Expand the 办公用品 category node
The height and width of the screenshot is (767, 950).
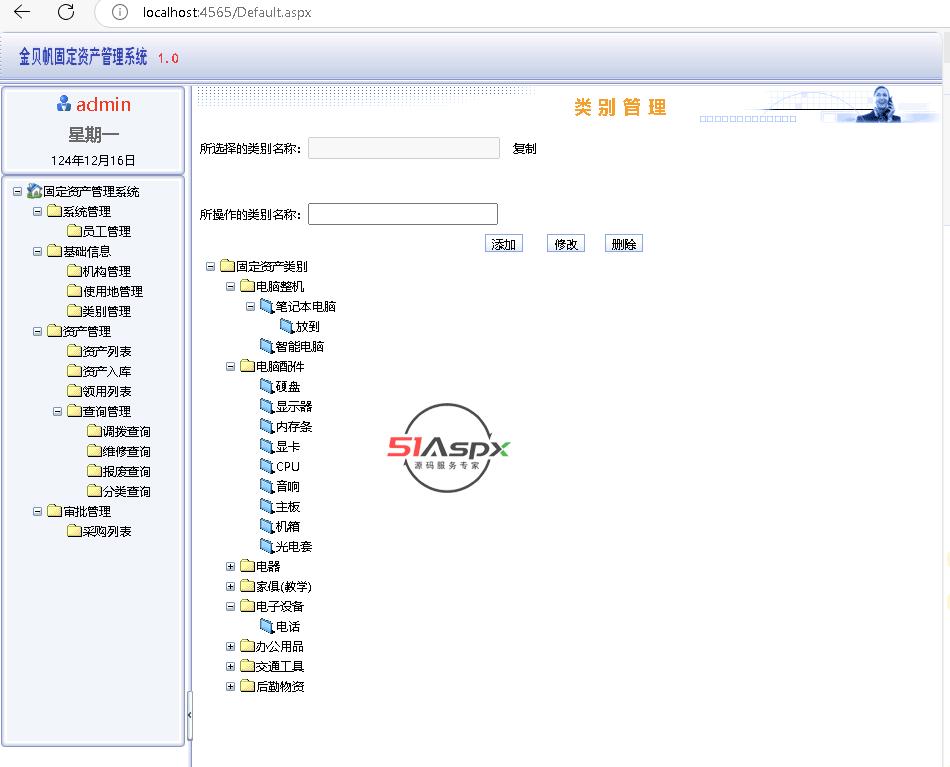tap(231, 646)
